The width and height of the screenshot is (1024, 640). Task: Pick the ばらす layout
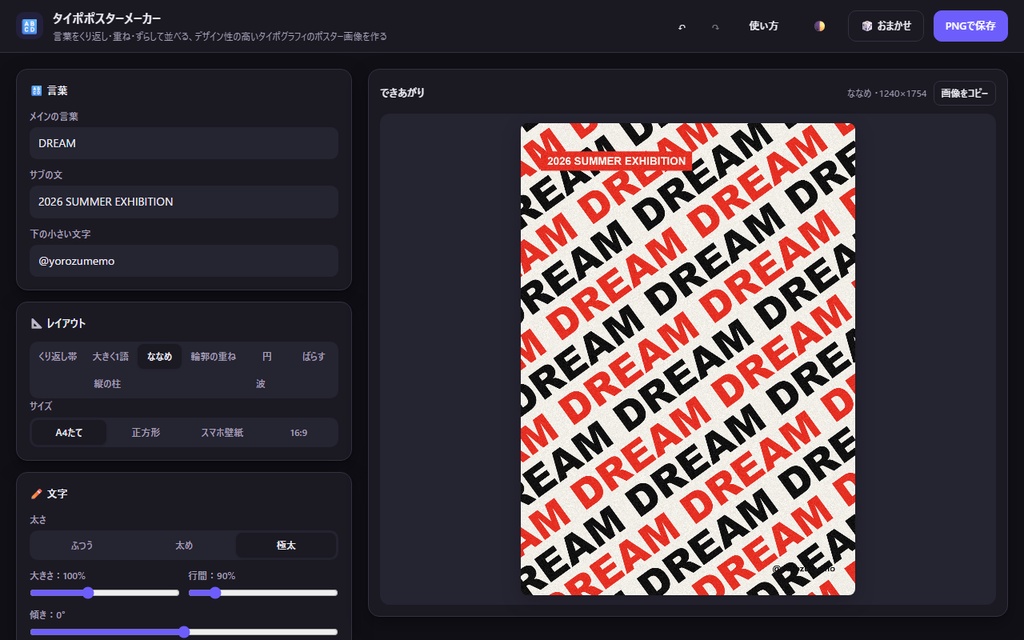pos(313,357)
